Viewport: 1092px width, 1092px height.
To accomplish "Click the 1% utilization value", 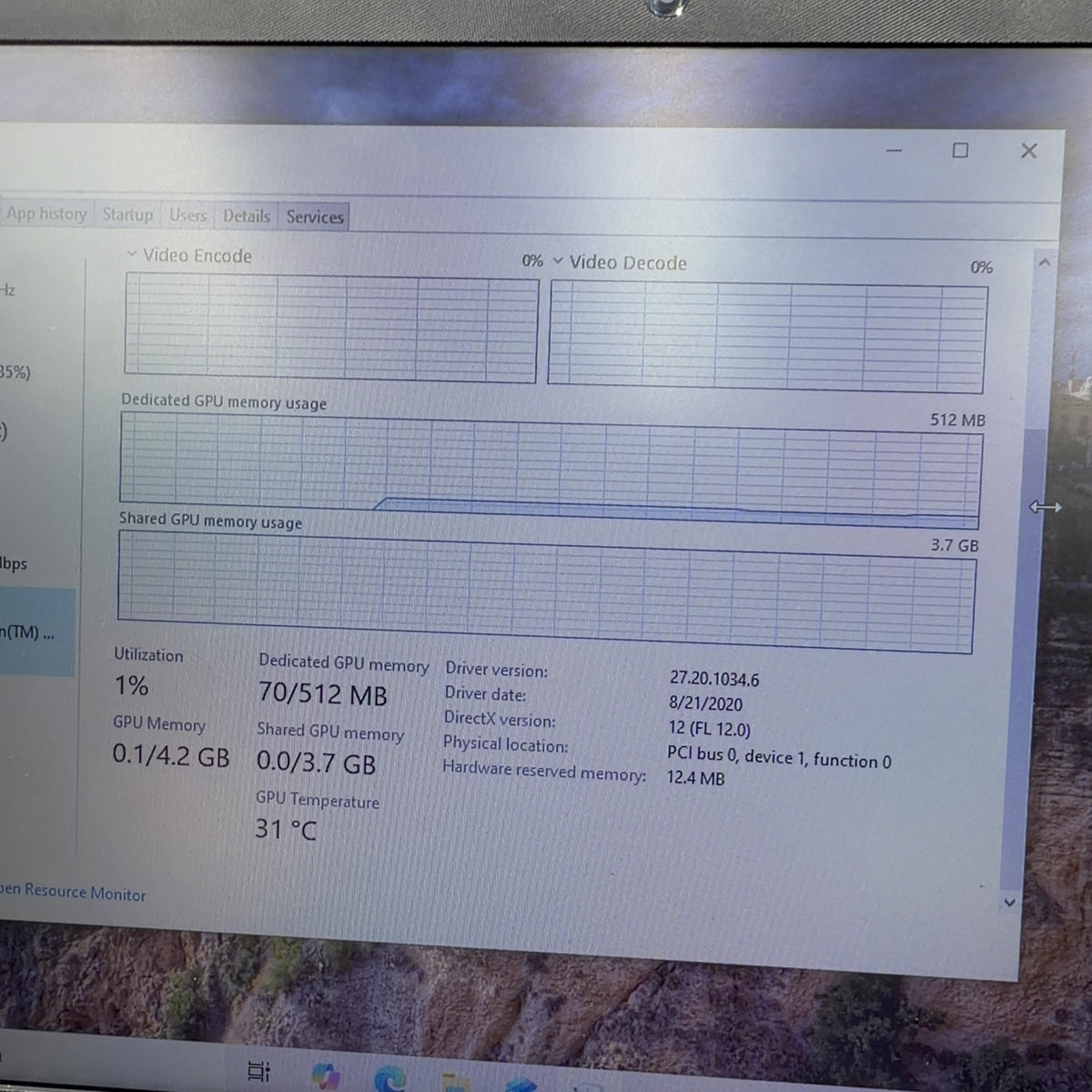I will (132, 686).
